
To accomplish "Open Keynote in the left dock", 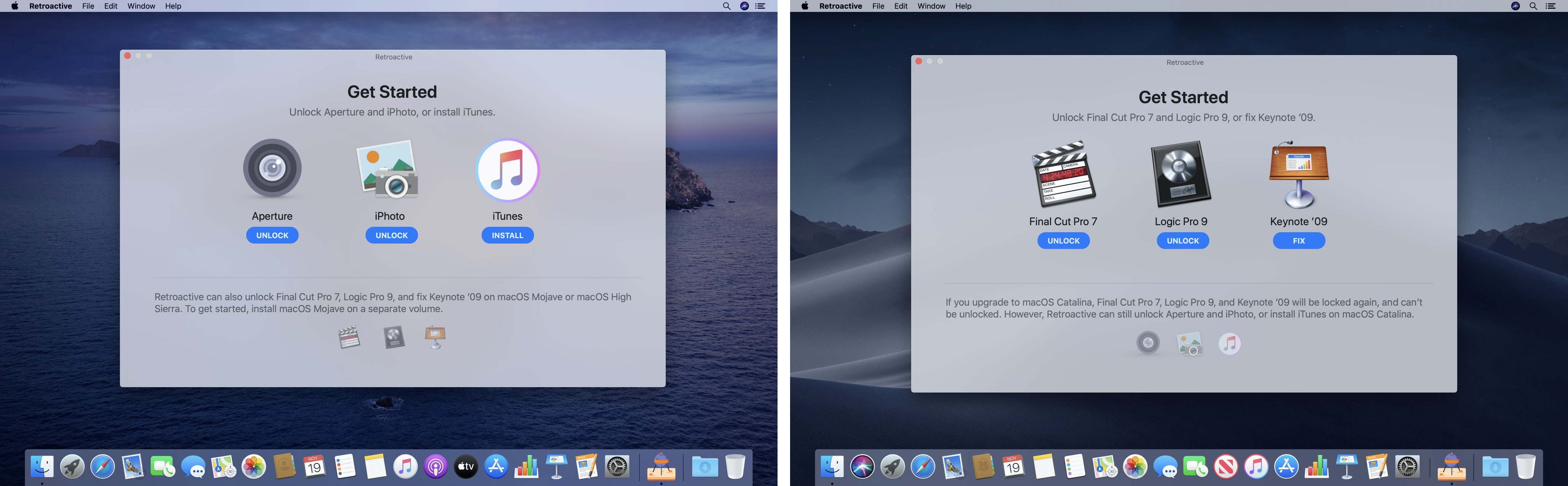I will click(x=557, y=467).
